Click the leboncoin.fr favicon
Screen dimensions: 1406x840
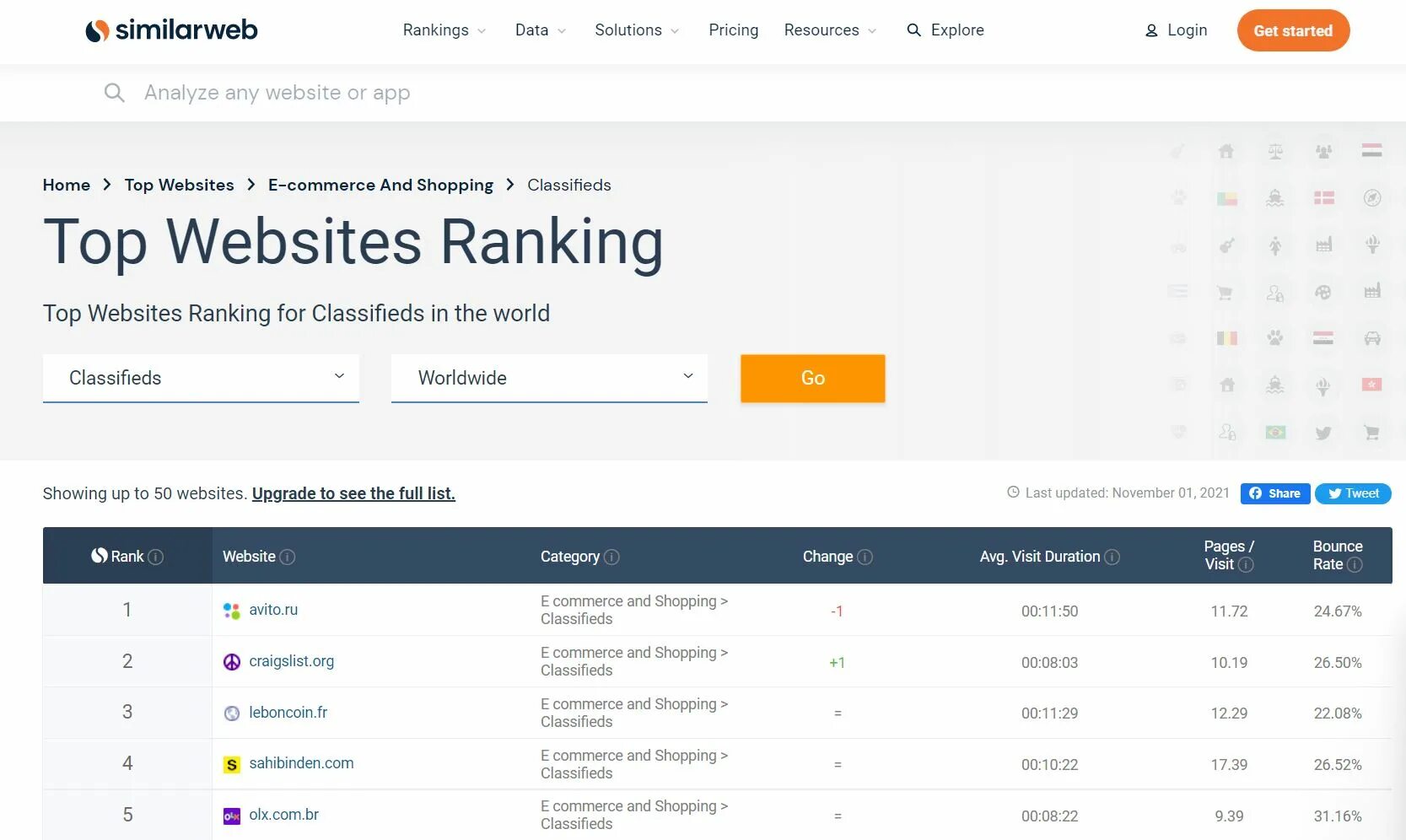[x=232, y=713]
